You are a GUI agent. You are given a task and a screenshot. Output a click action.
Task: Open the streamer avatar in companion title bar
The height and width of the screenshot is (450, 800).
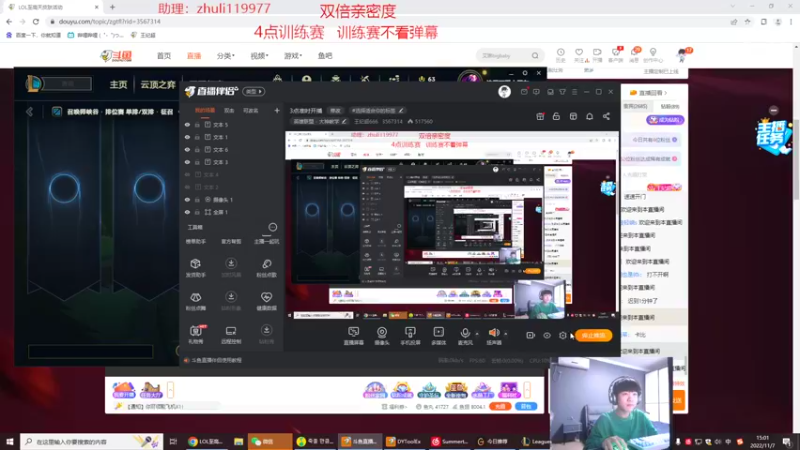[x=504, y=91]
